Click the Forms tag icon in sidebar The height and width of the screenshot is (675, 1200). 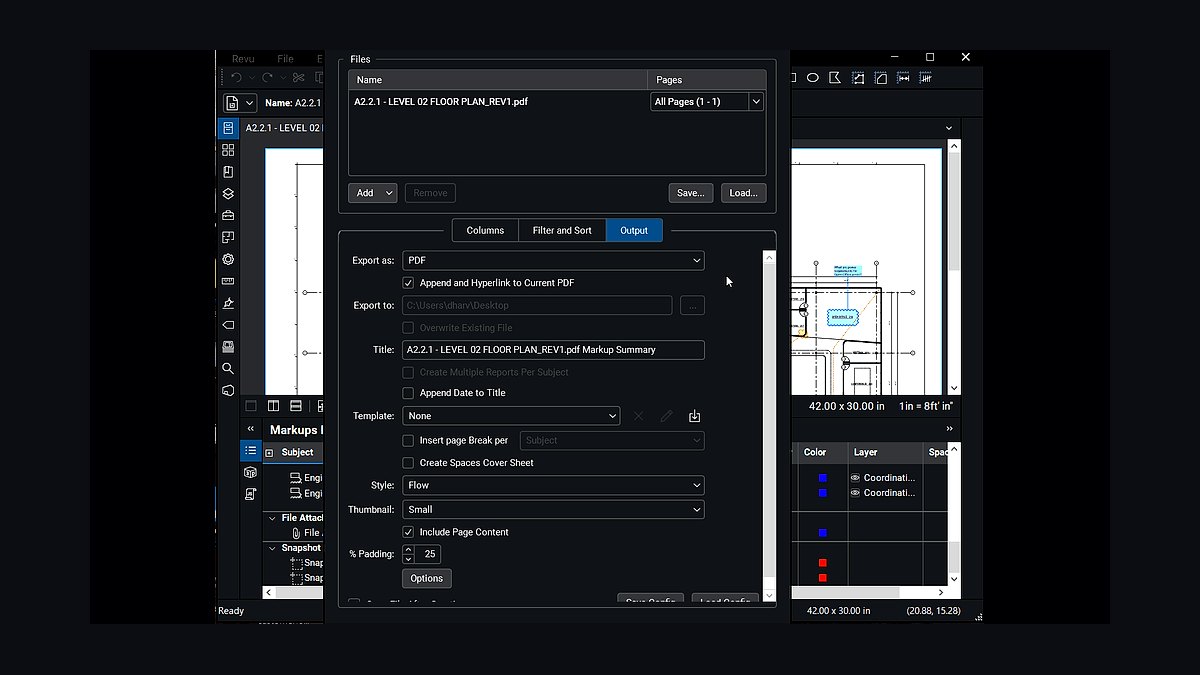pyautogui.click(x=228, y=325)
